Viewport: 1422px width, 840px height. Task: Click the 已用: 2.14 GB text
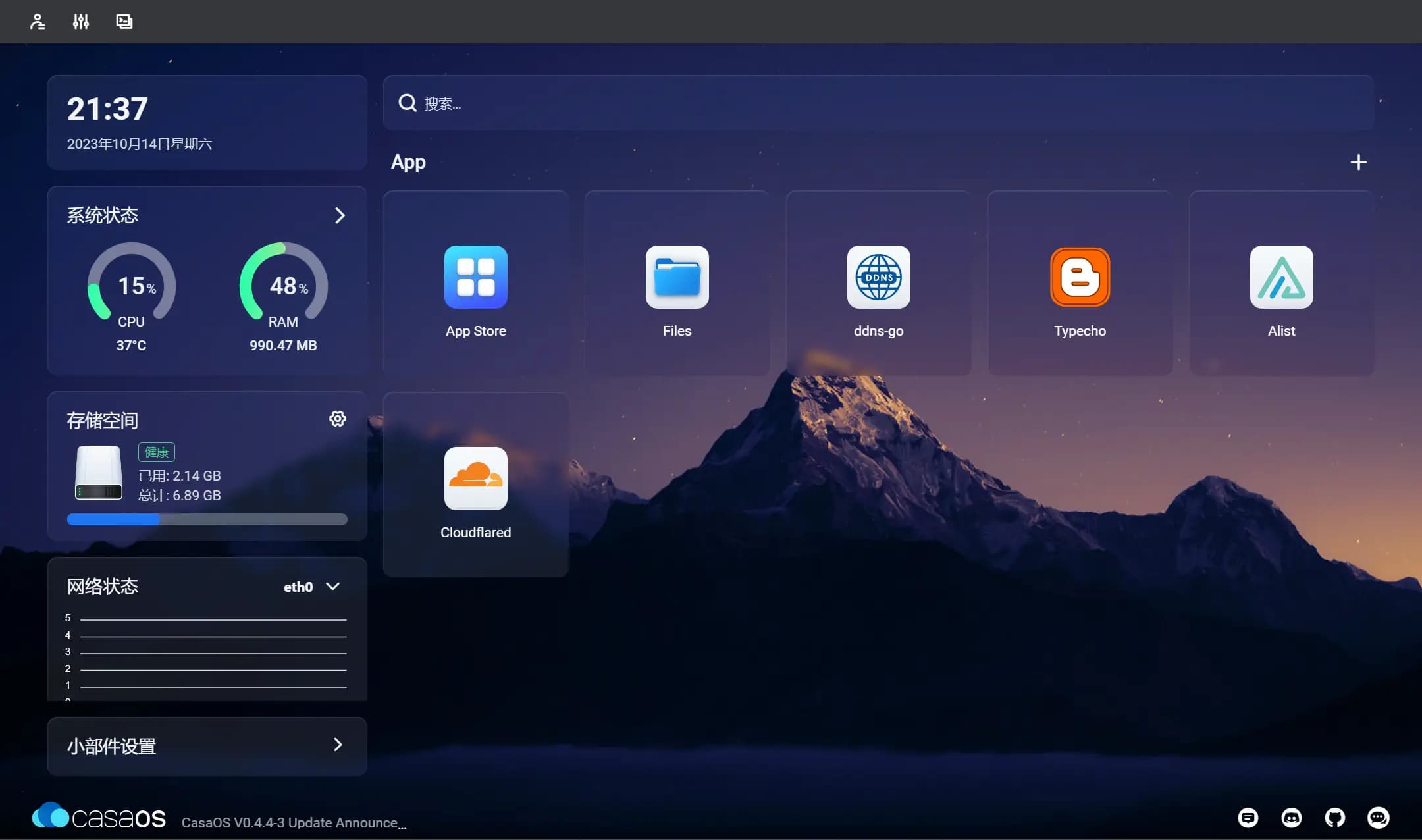[180, 475]
